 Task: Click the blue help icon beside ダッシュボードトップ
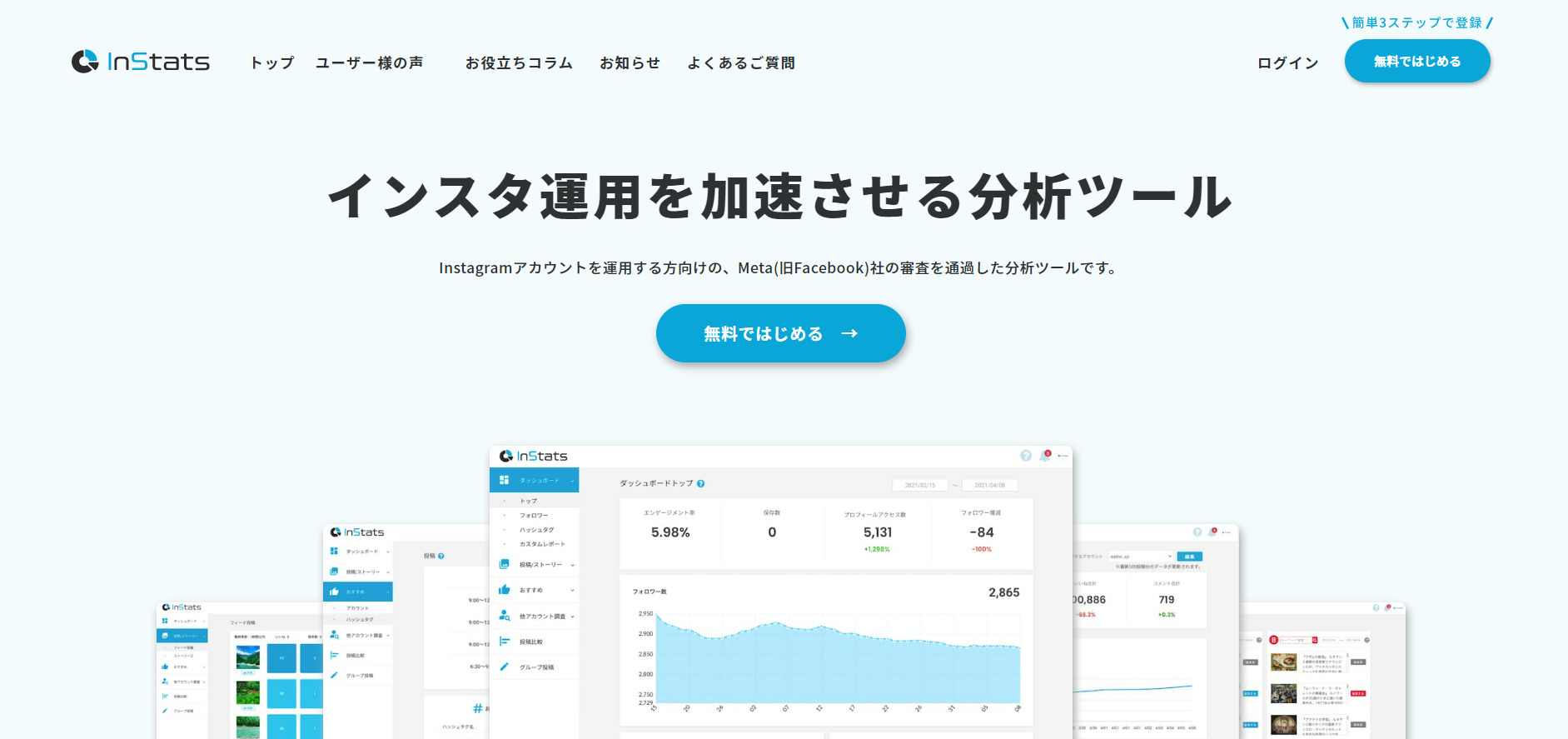point(700,483)
